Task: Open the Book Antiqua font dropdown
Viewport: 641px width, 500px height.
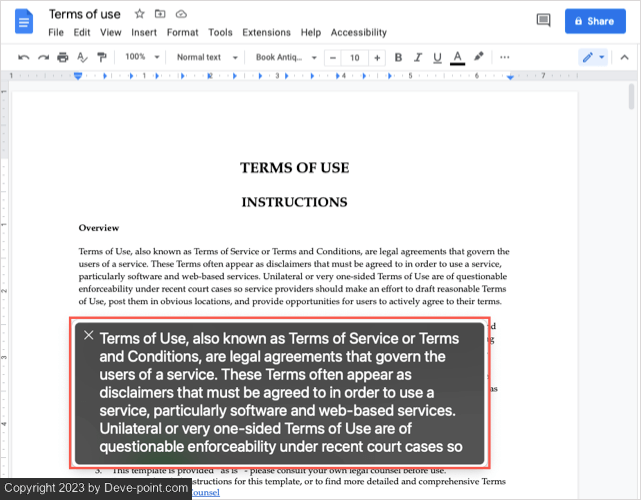Action: [x=286, y=58]
